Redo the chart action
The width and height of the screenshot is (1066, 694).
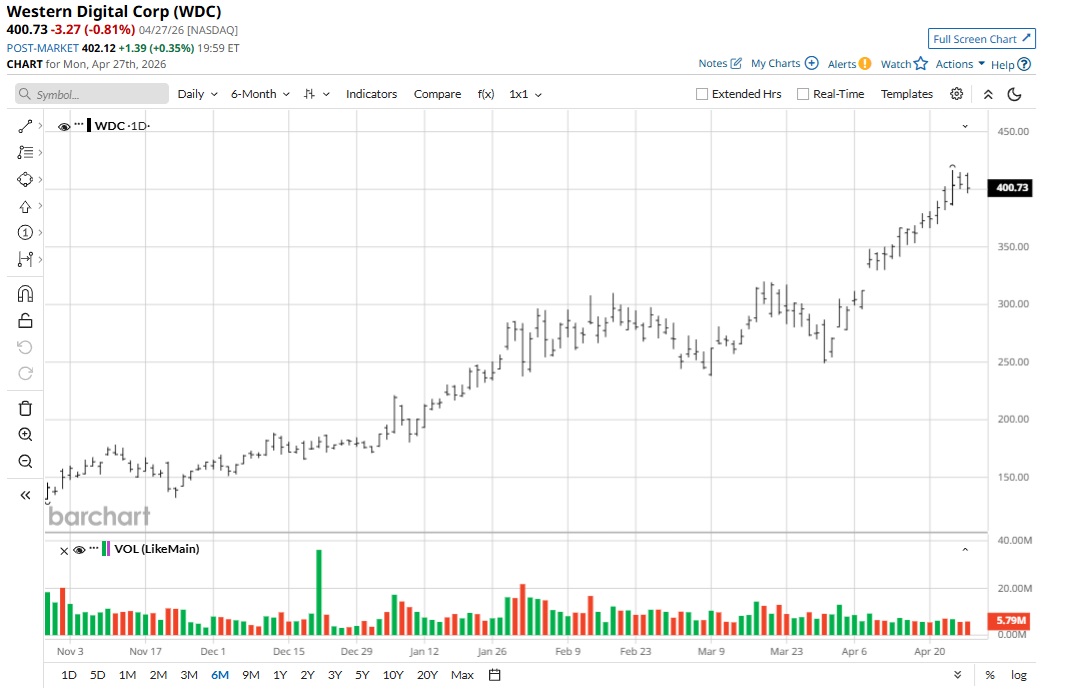tap(25, 373)
